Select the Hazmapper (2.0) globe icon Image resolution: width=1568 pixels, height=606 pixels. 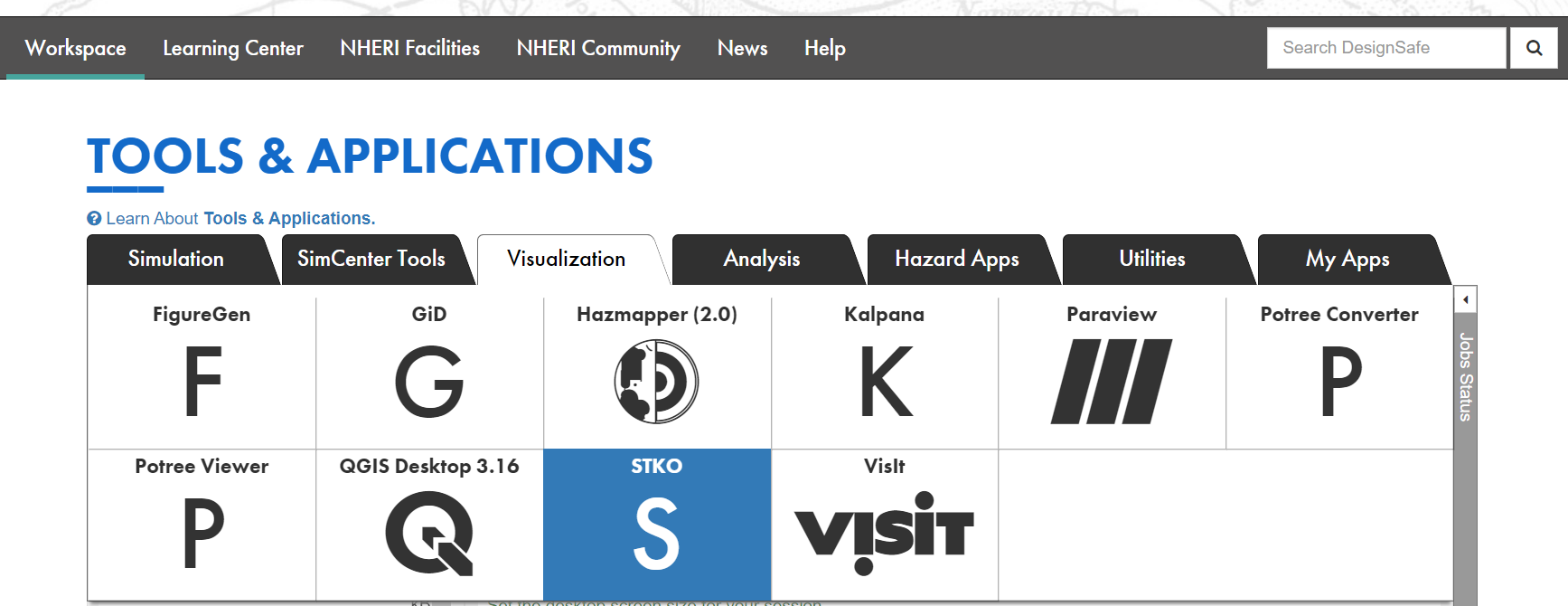(656, 381)
